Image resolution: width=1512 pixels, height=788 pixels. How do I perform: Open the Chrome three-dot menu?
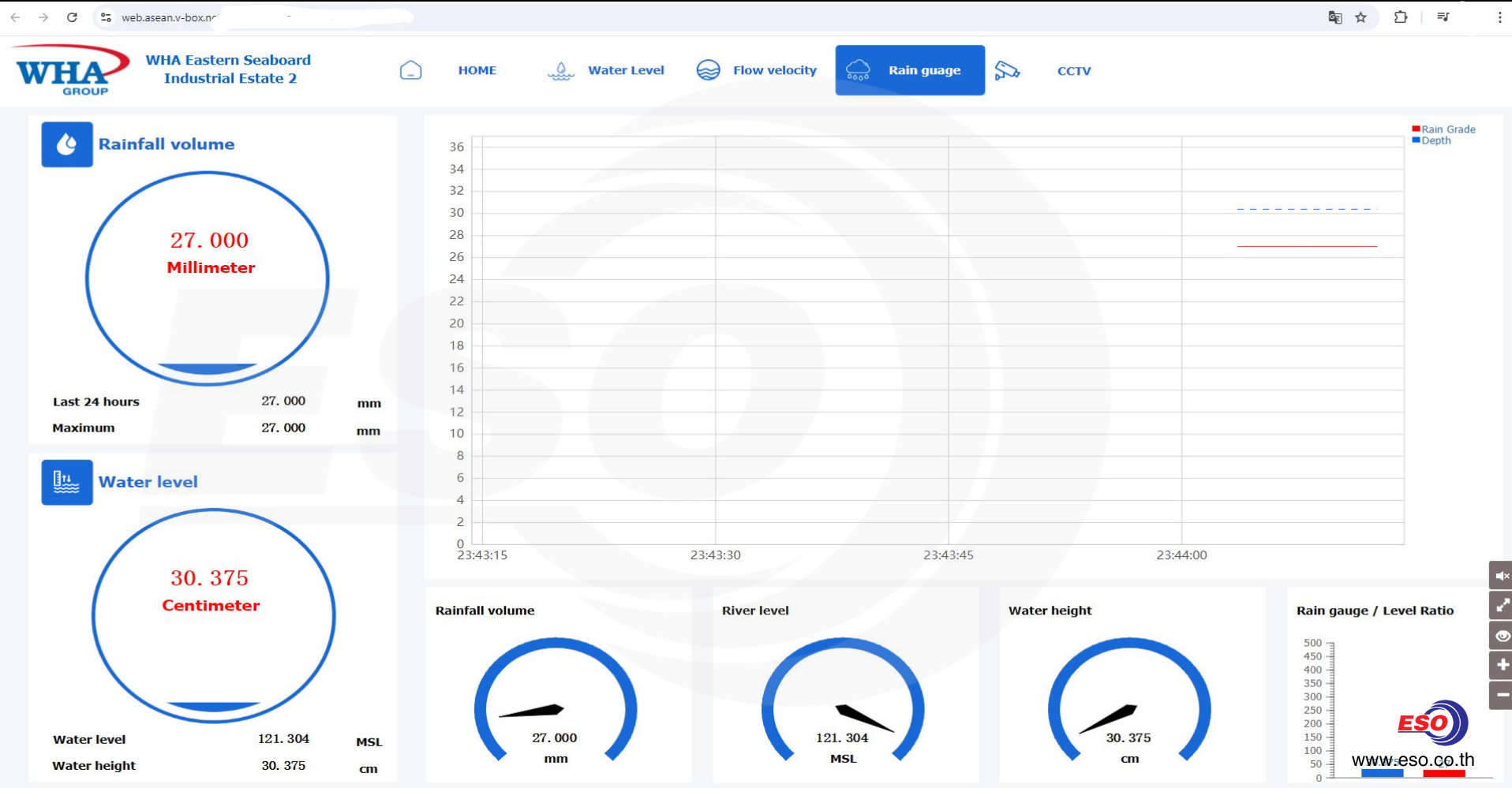1499,17
